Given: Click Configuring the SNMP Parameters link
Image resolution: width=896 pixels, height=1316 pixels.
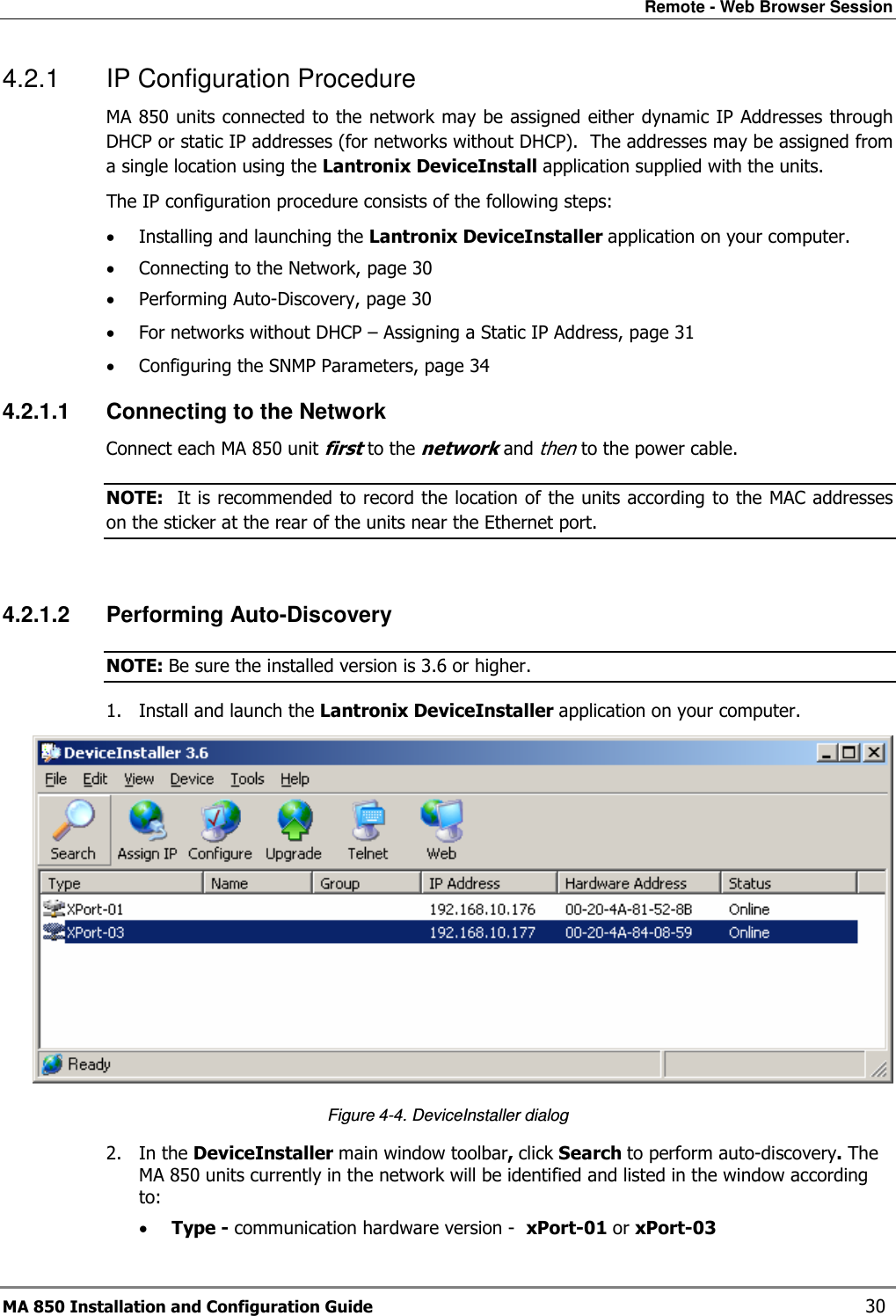Looking at the screenshot, I should point(314,366).
